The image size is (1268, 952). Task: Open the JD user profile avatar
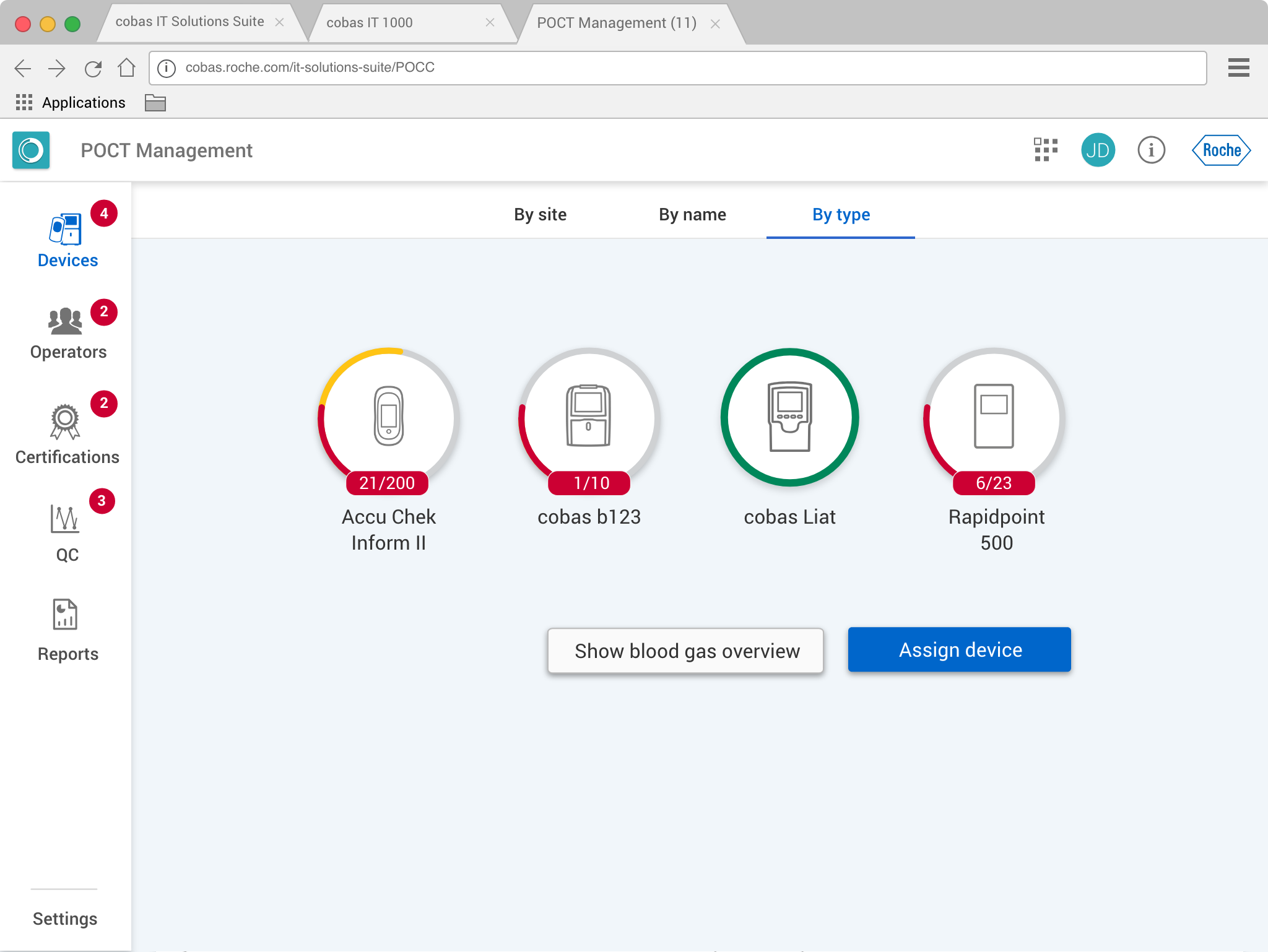(x=1098, y=150)
